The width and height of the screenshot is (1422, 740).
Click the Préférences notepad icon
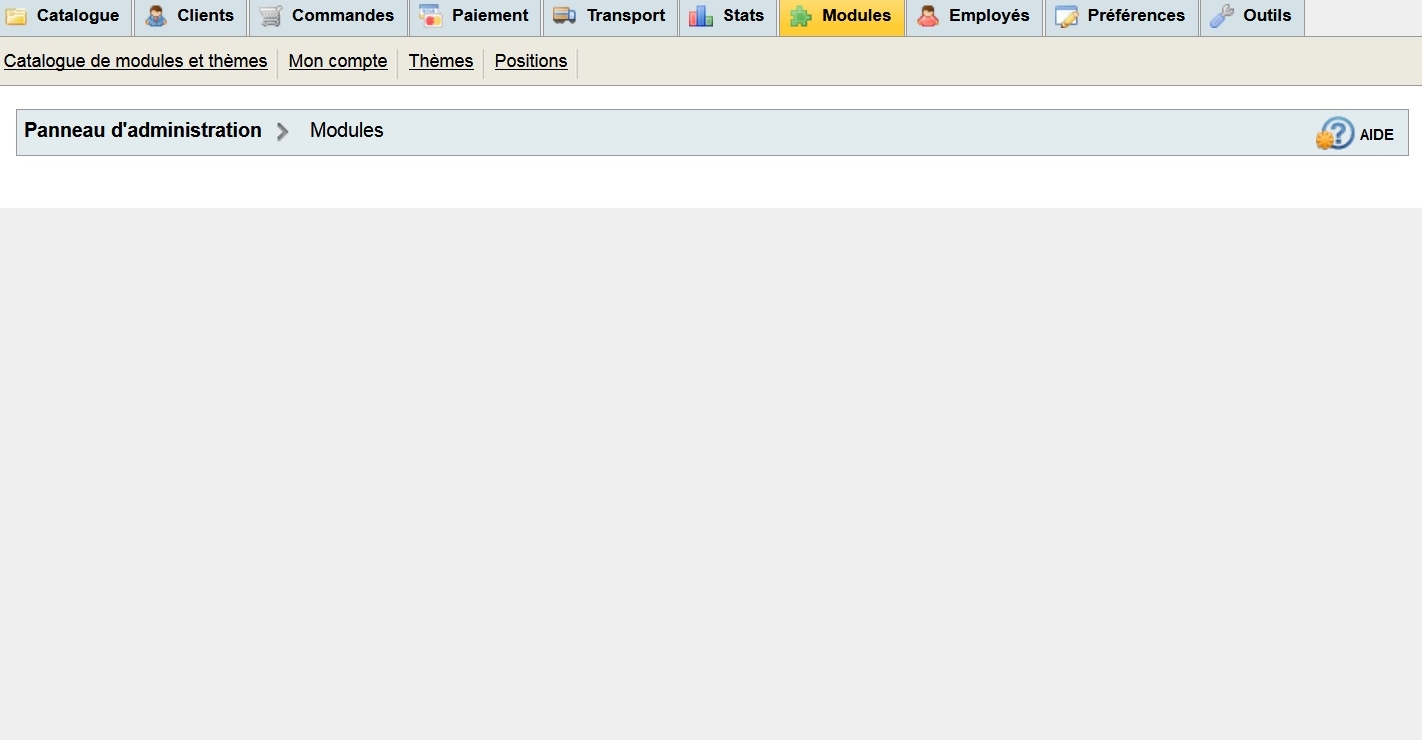1067,16
